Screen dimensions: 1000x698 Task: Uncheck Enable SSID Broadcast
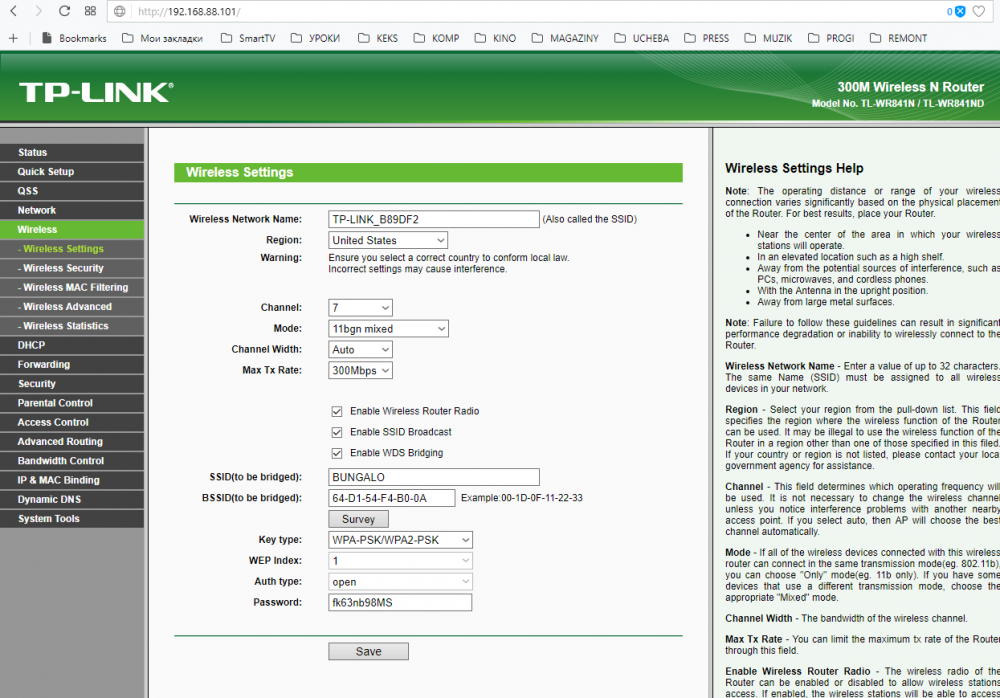coord(337,432)
